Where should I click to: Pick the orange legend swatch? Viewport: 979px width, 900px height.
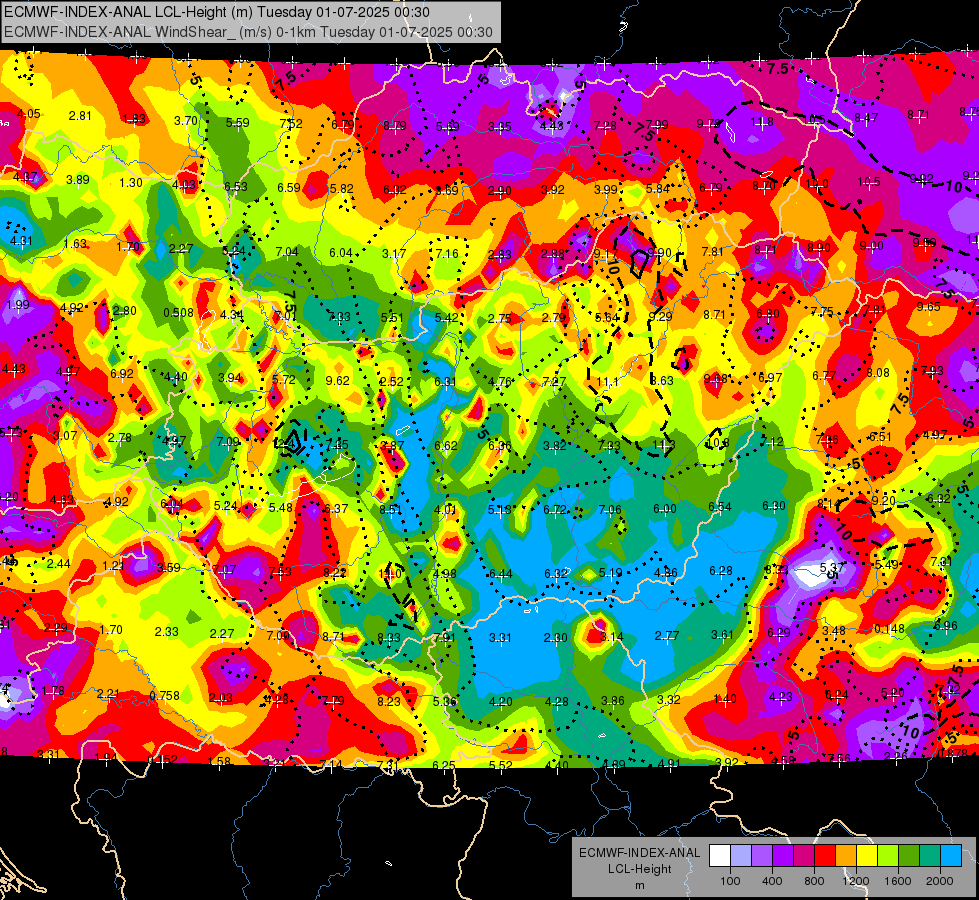pyautogui.click(x=845, y=856)
